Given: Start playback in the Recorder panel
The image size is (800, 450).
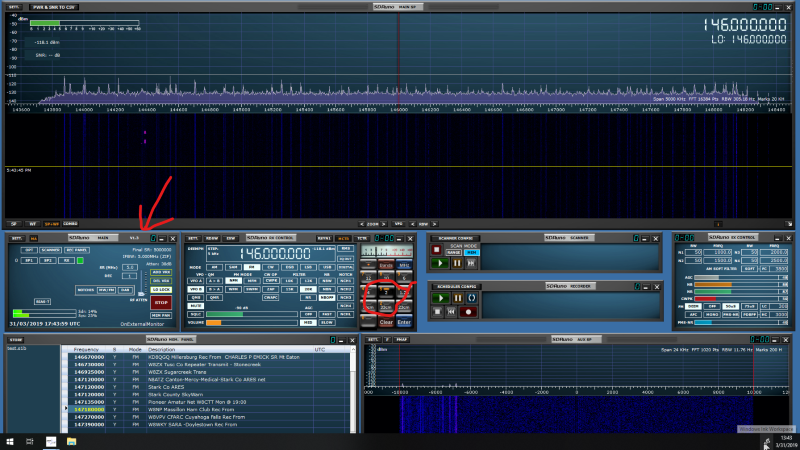Looking at the screenshot, I should coord(440,298).
